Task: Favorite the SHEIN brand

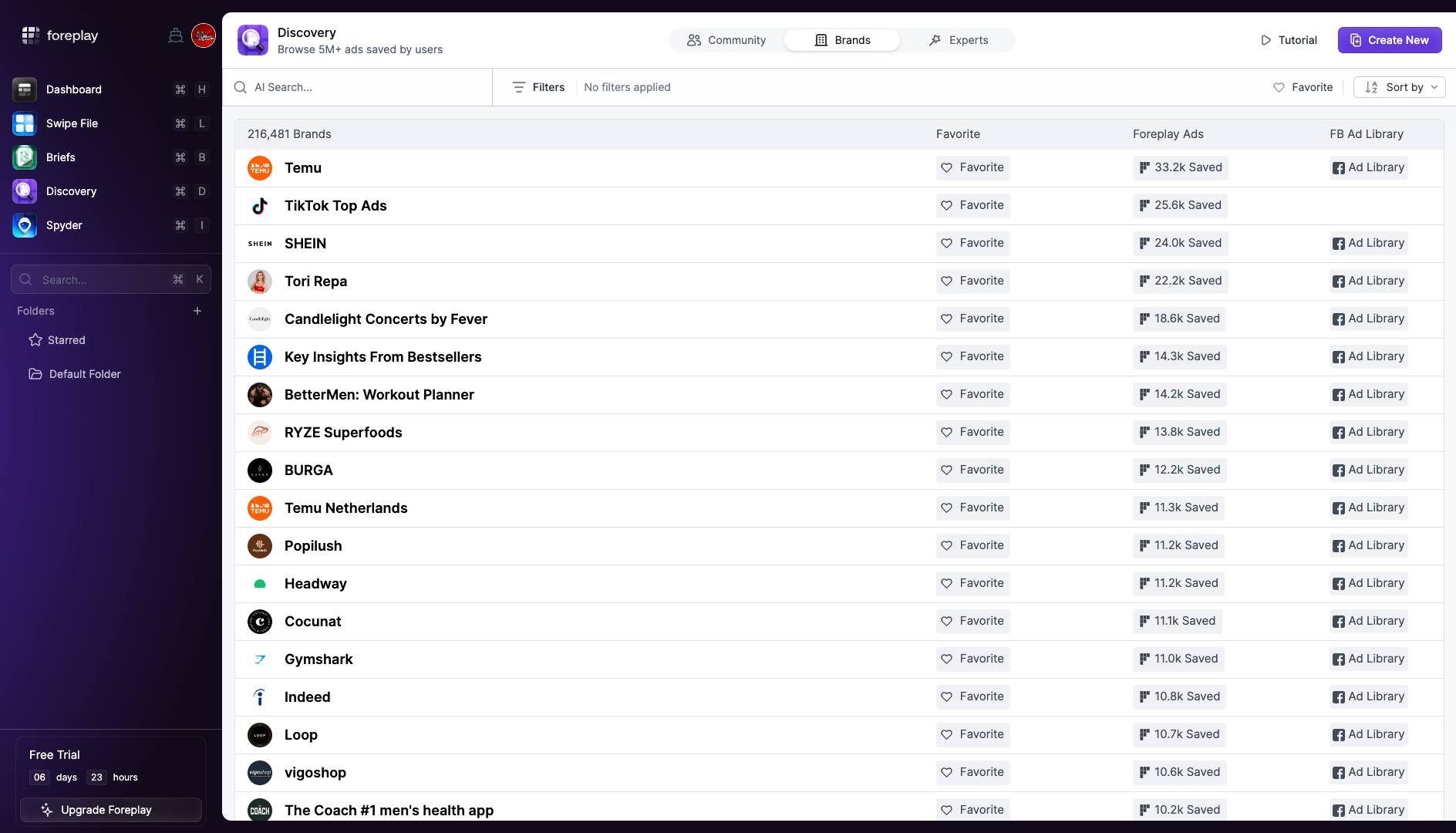Action: (972, 243)
